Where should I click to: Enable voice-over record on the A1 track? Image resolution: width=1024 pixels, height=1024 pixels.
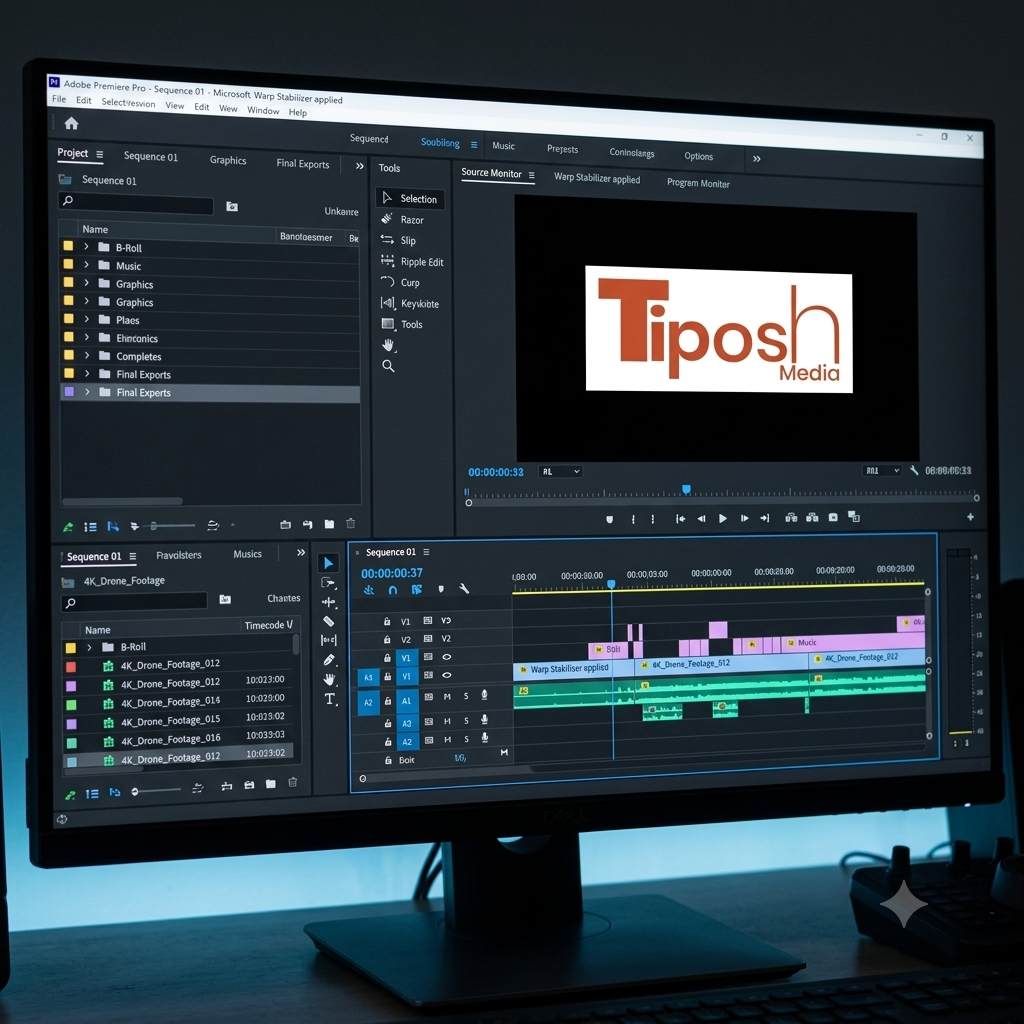485,695
